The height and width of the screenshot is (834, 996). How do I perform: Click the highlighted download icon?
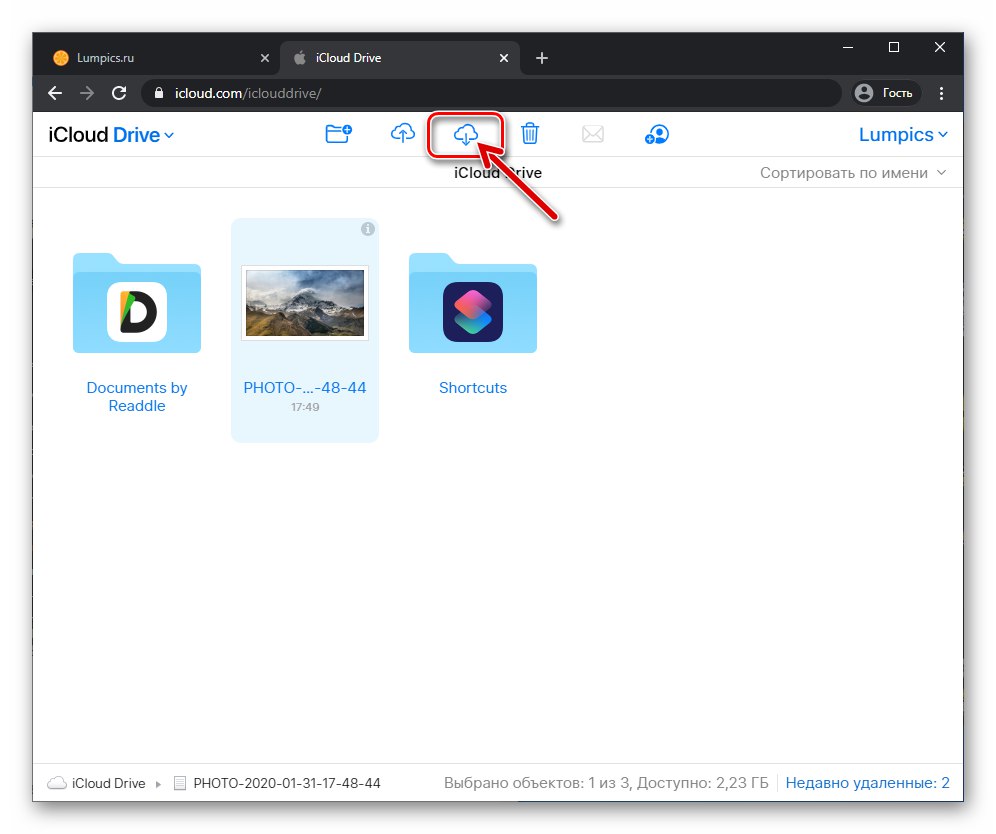click(x=466, y=133)
